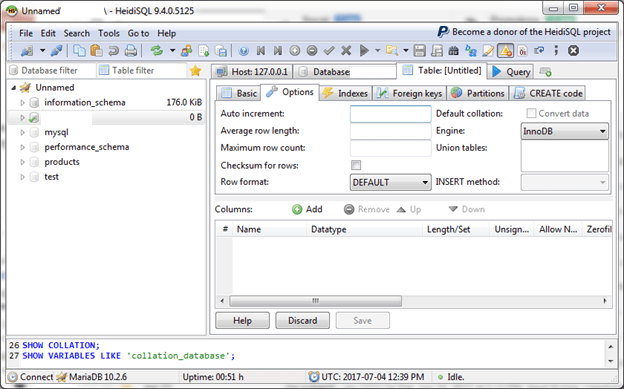Click the insert row plus-circle icon
Image resolution: width=624 pixels, height=389 pixels.
coord(295,51)
